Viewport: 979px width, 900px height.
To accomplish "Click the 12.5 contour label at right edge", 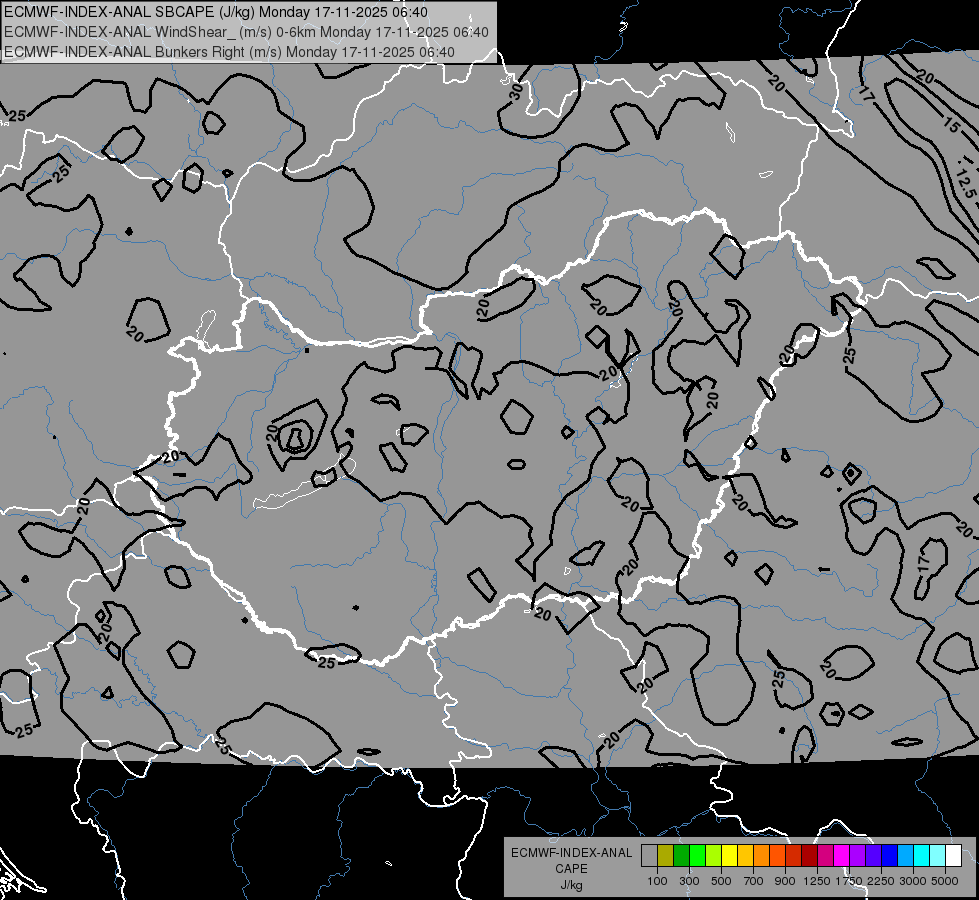I will [965, 183].
